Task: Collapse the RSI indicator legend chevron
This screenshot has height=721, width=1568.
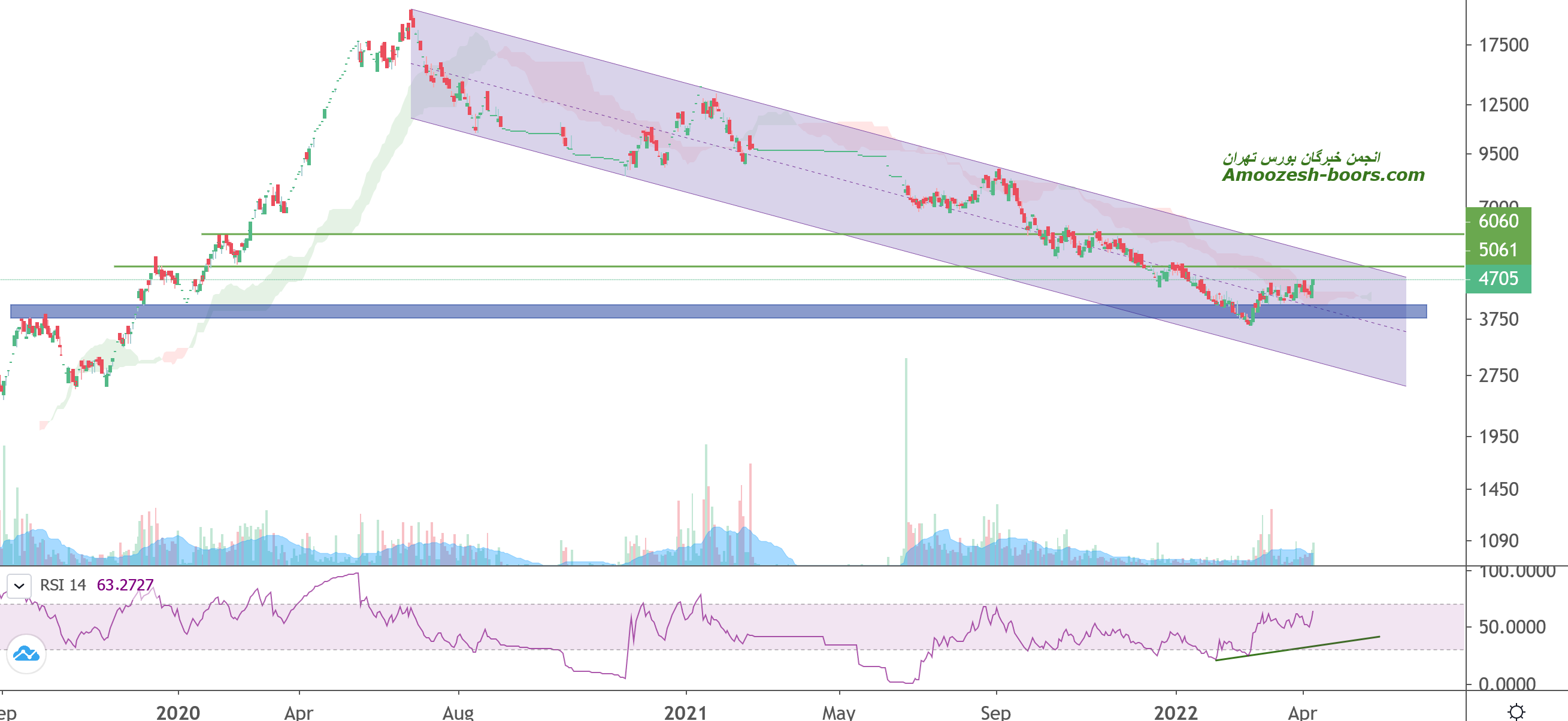Action: [19, 586]
